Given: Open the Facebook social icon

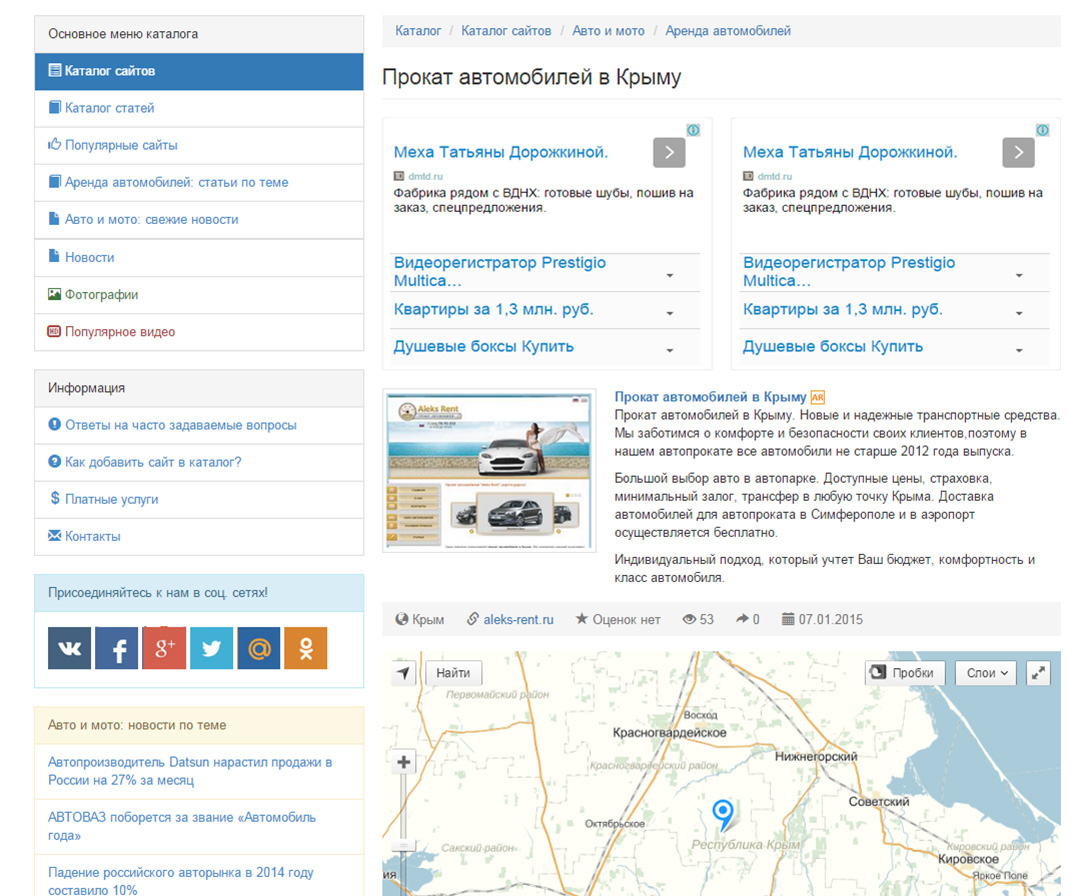Looking at the screenshot, I should 117,649.
